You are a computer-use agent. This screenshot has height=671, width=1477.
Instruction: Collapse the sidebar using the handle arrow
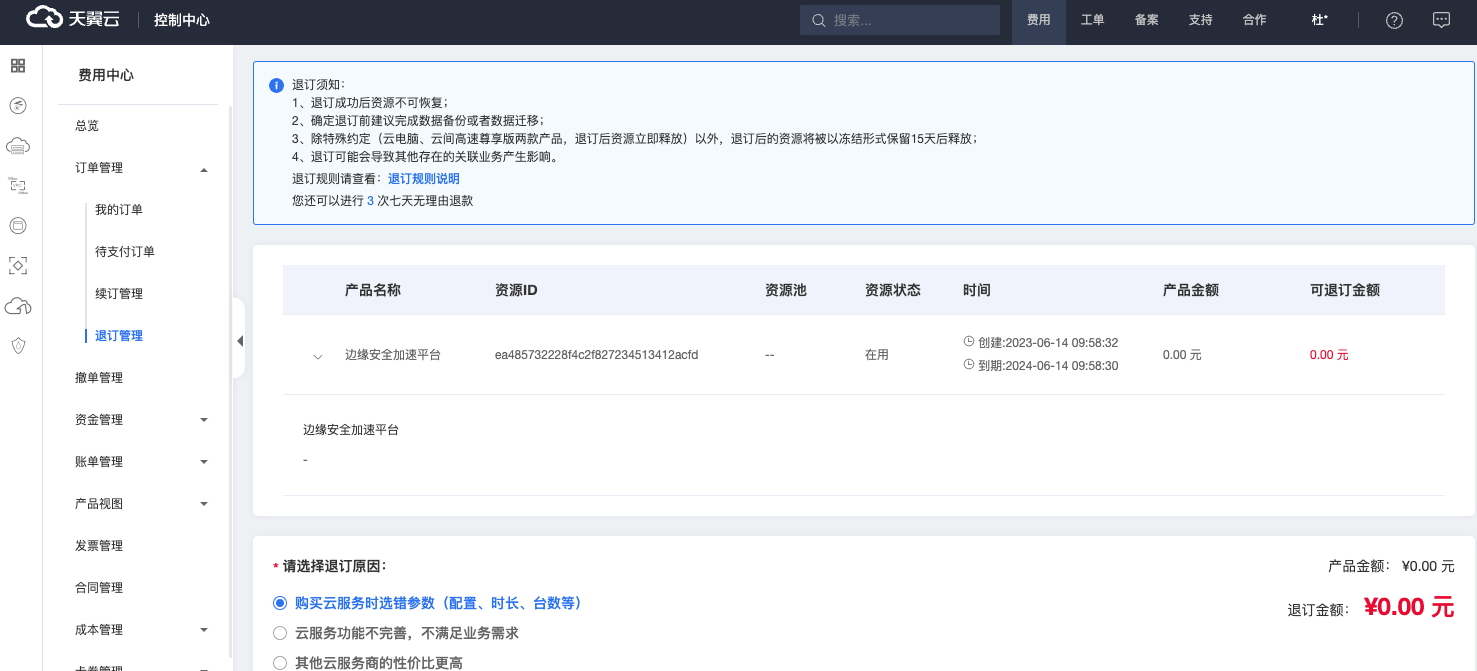coord(239,340)
